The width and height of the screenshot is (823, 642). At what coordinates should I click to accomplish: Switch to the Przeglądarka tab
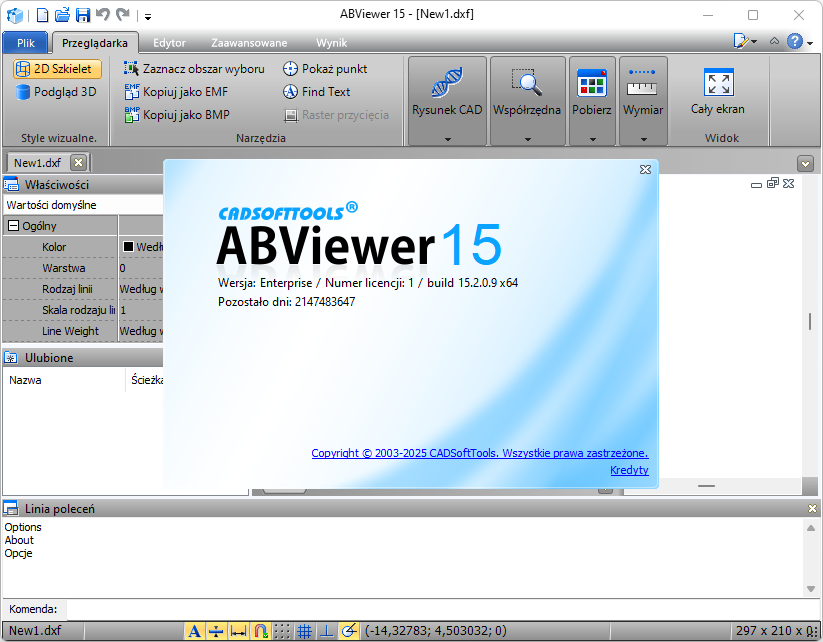click(x=94, y=43)
